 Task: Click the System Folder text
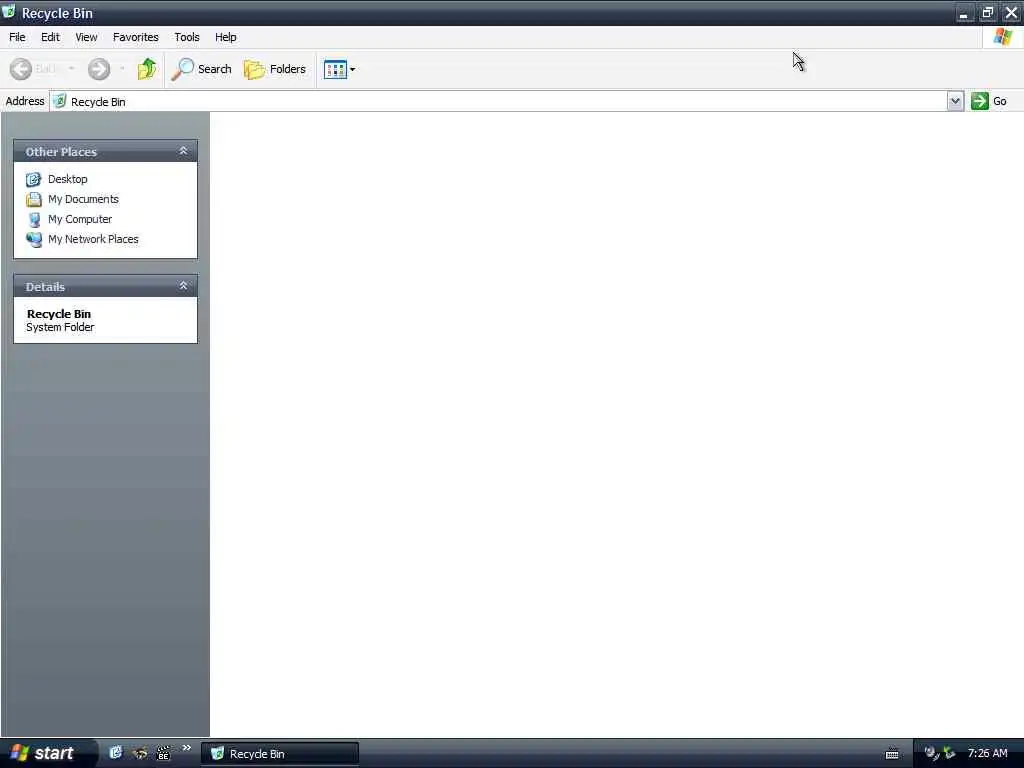[60, 327]
